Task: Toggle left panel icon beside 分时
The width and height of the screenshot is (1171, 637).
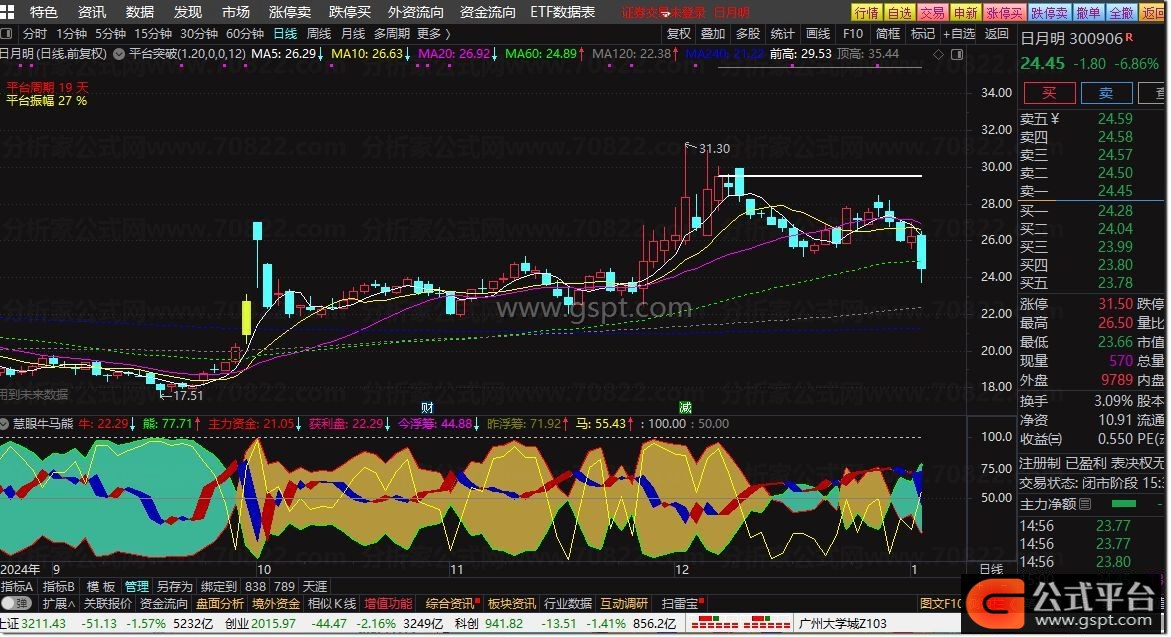Action: tap(7, 34)
